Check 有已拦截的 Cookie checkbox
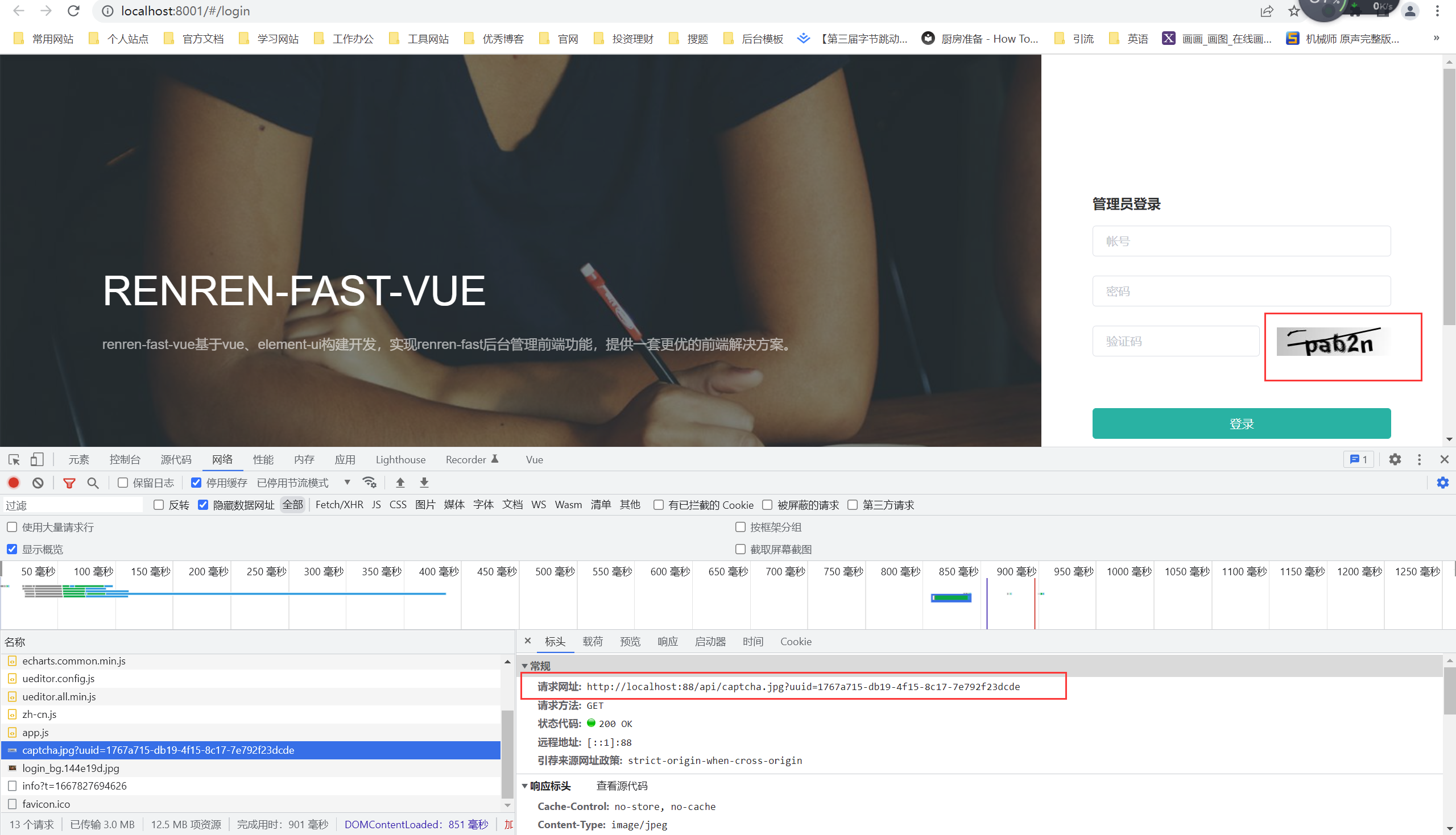The height and width of the screenshot is (835, 1456). 659,505
